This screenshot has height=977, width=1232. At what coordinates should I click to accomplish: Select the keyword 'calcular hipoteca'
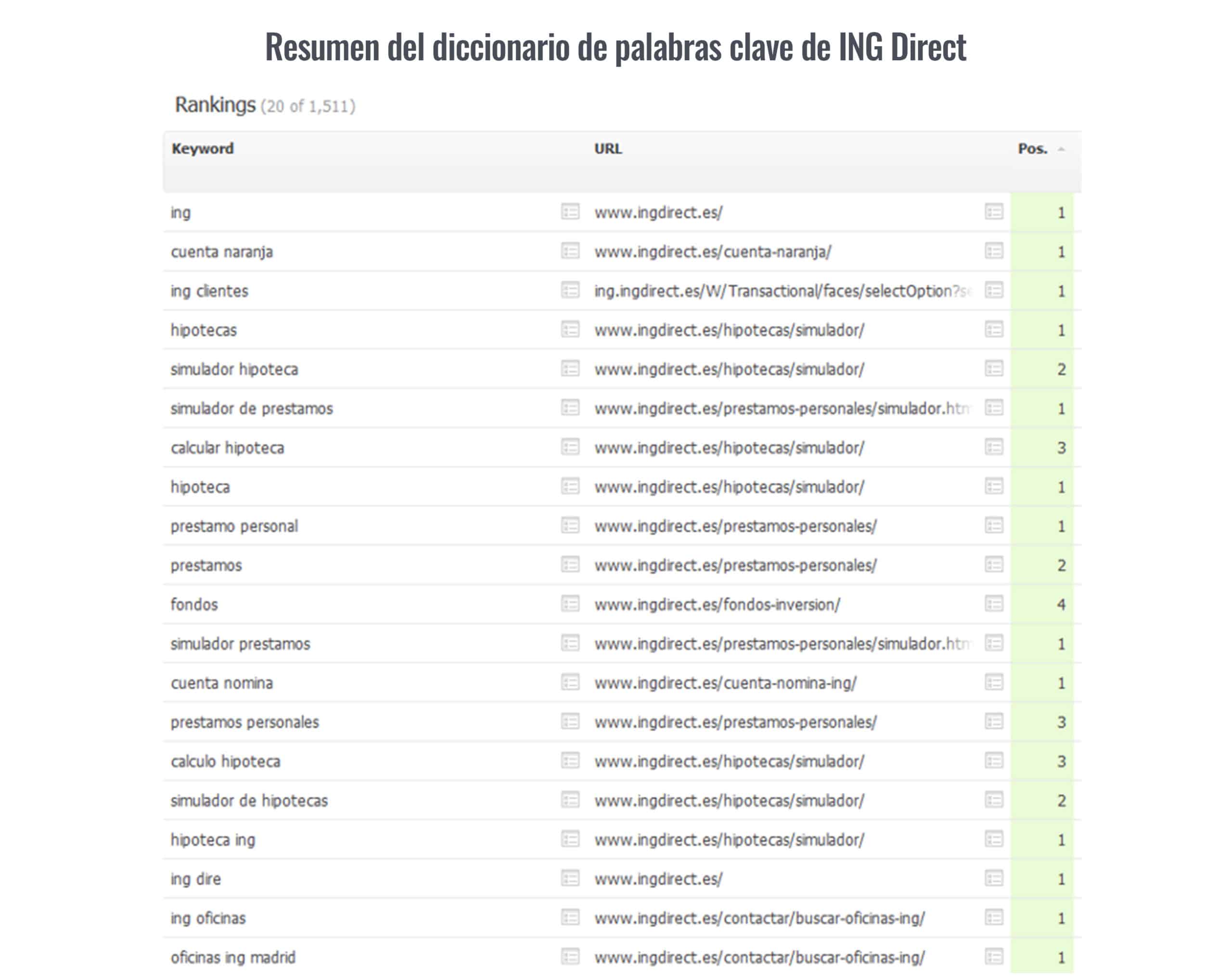228,448
